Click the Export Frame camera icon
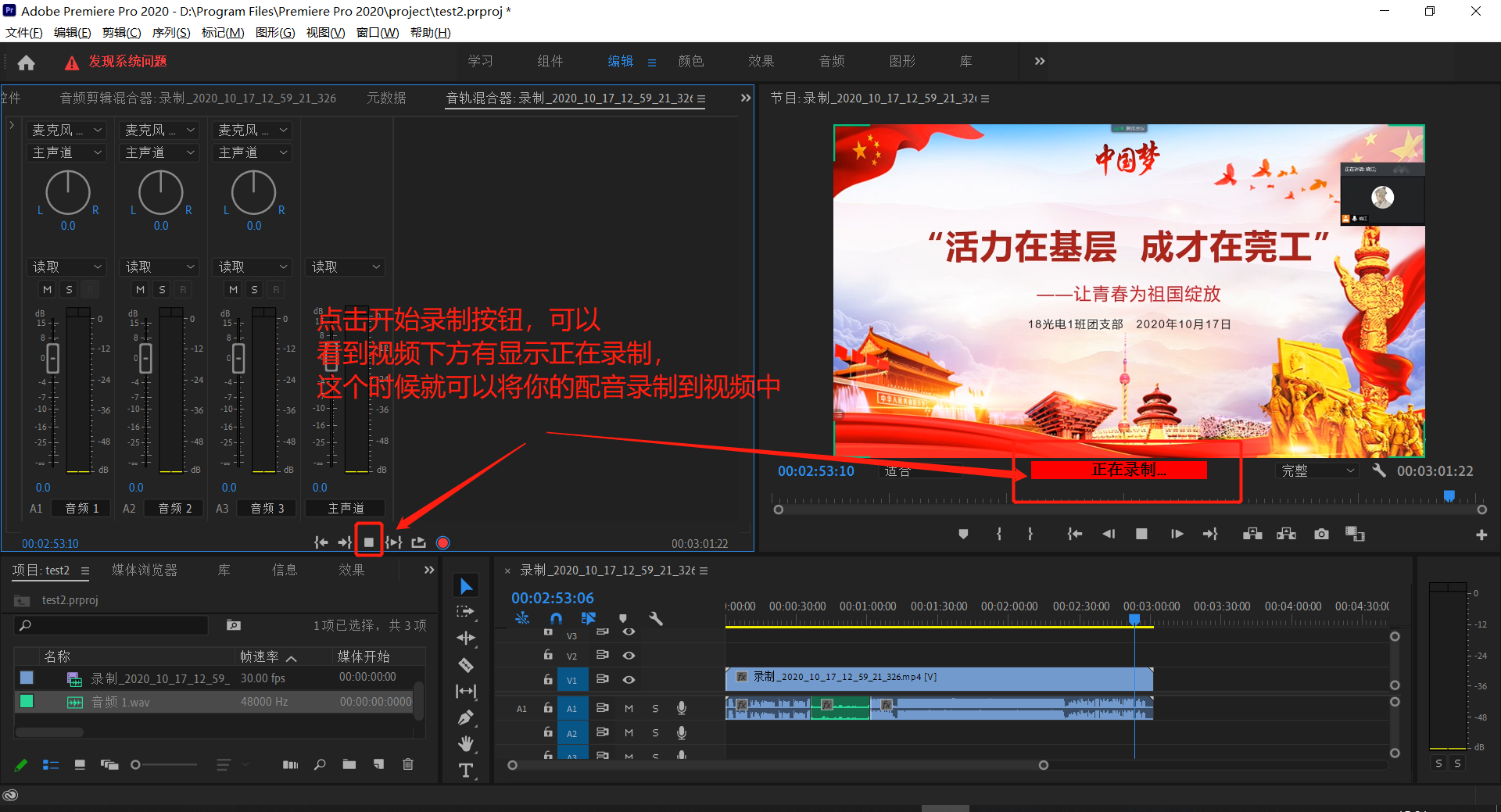This screenshot has width=1501, height=812. point(1321,534)
